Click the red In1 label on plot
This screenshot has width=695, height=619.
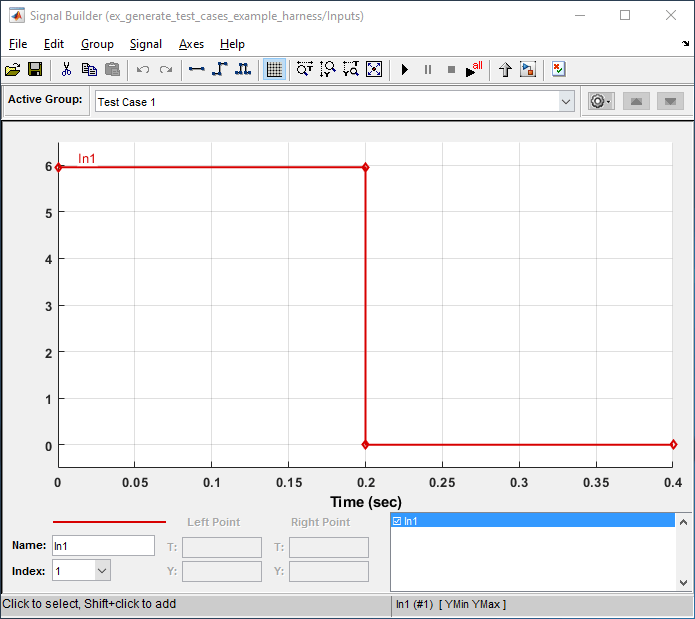pos(86,158)
